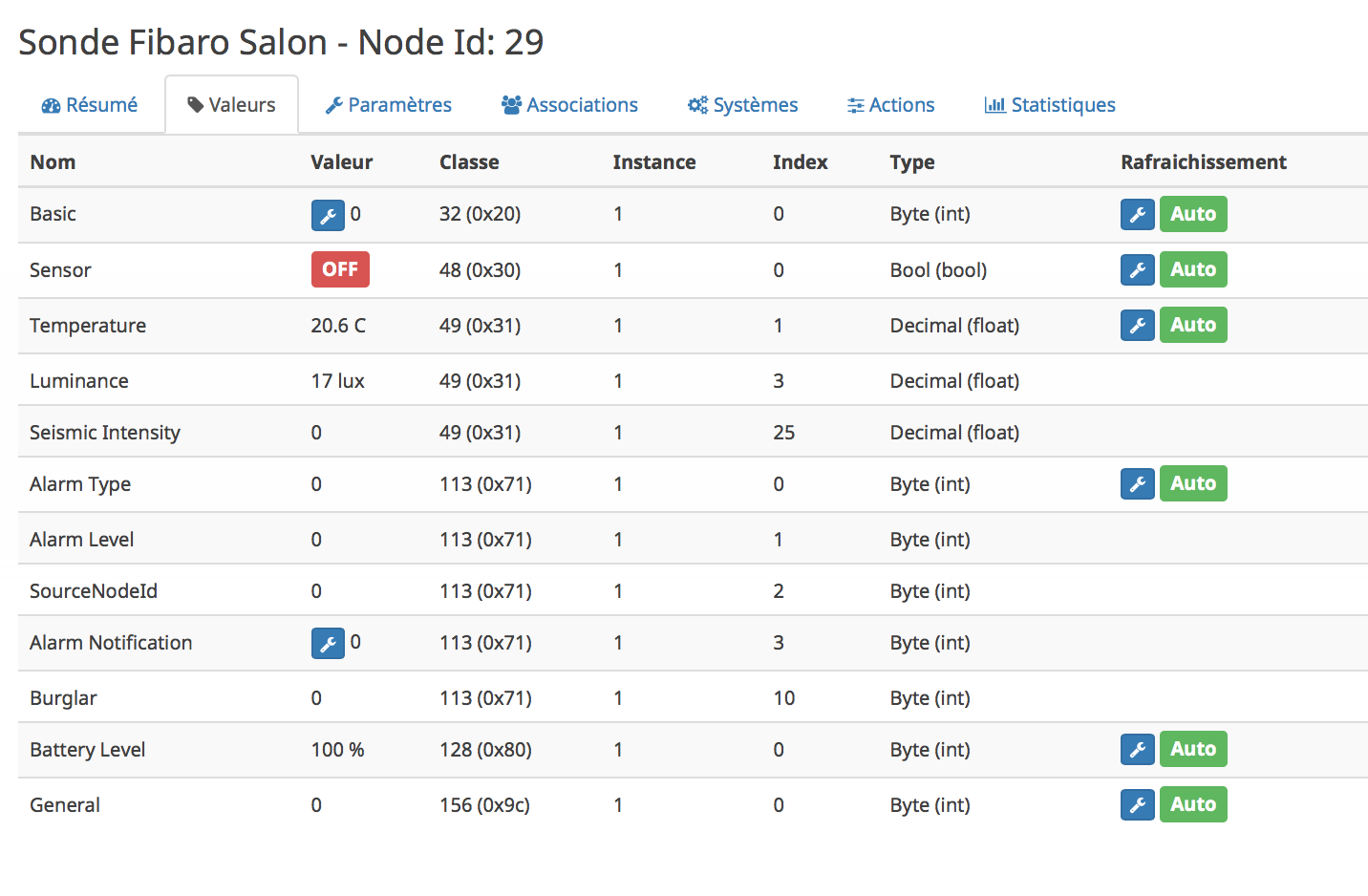Click Auto refresh button in General row
The height and width of the screenshot is (896, 1368).
1193,804
